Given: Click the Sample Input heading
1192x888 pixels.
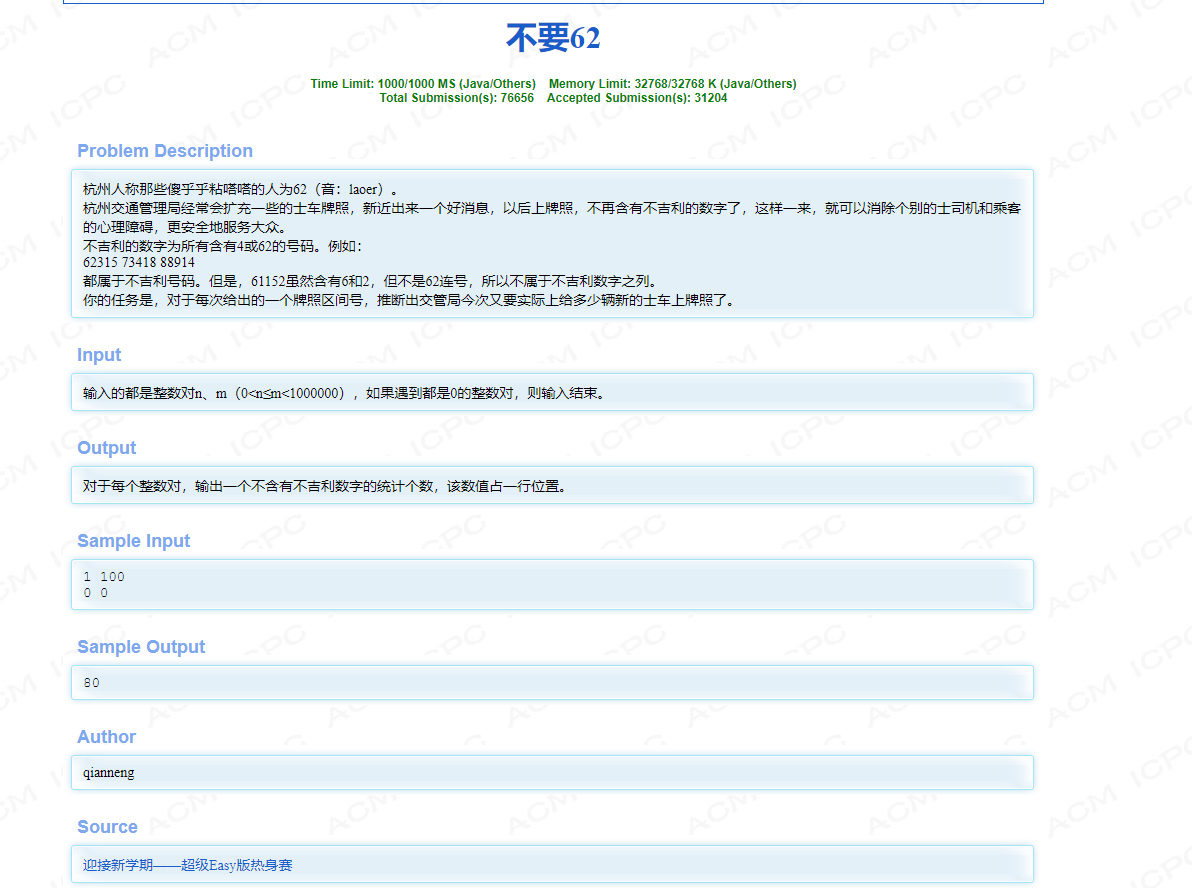Looking at the screenshot, I should click(x=134, y=541).
